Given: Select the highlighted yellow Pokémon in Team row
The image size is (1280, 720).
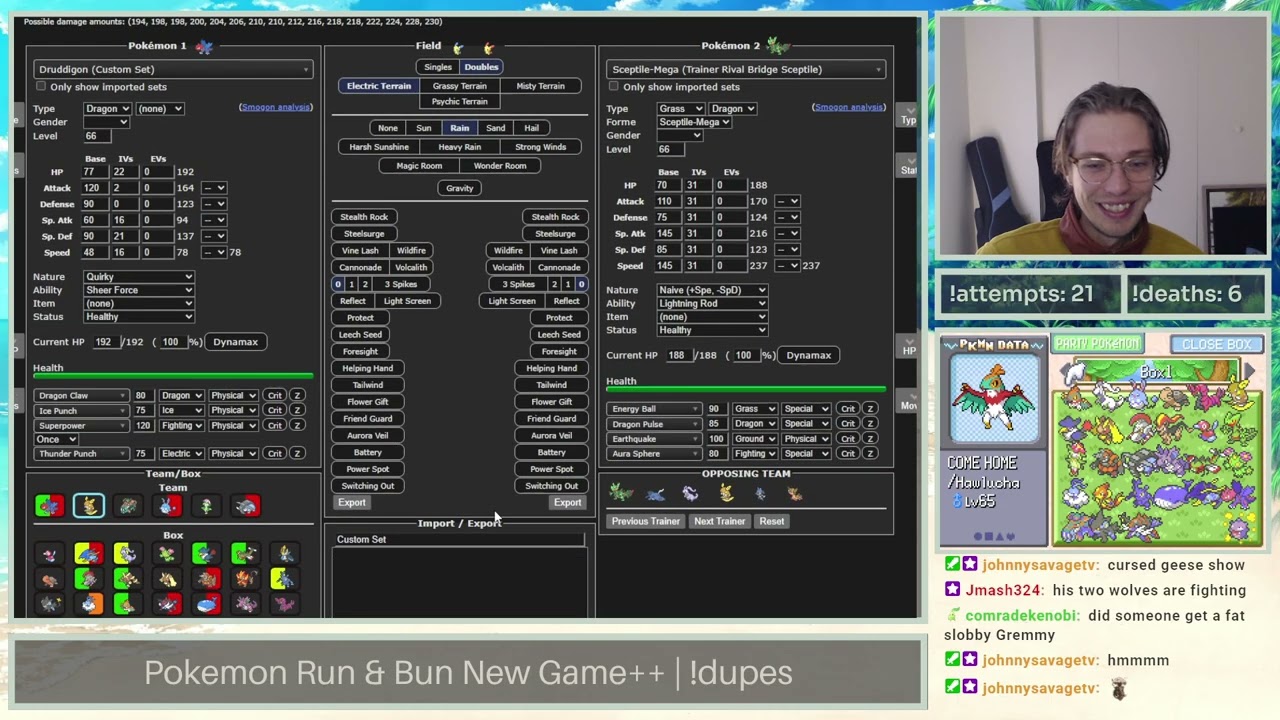Looking at the screenshot, I should tap(88, 507).
